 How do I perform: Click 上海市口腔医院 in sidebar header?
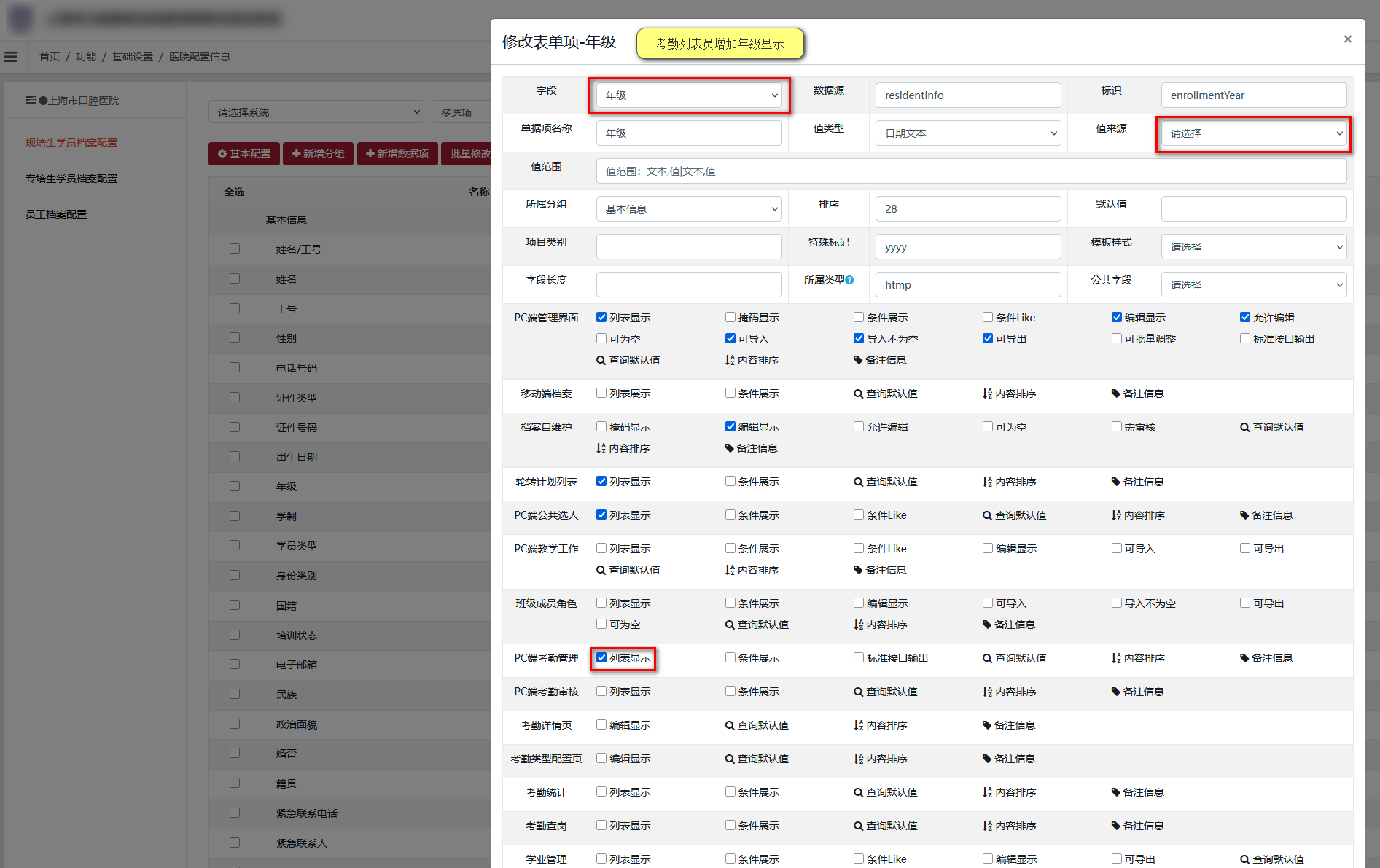click(x=85, y=101)
